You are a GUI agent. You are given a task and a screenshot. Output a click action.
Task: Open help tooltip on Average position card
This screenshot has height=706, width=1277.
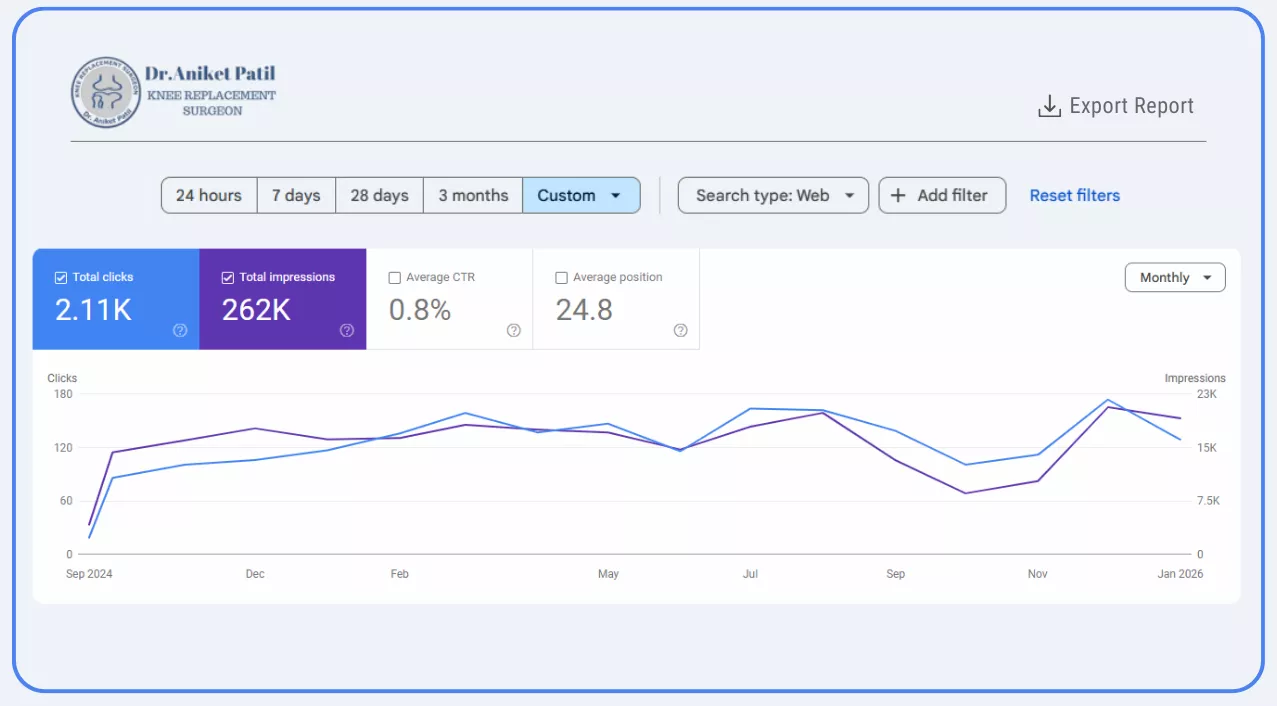tap(680, 330)
